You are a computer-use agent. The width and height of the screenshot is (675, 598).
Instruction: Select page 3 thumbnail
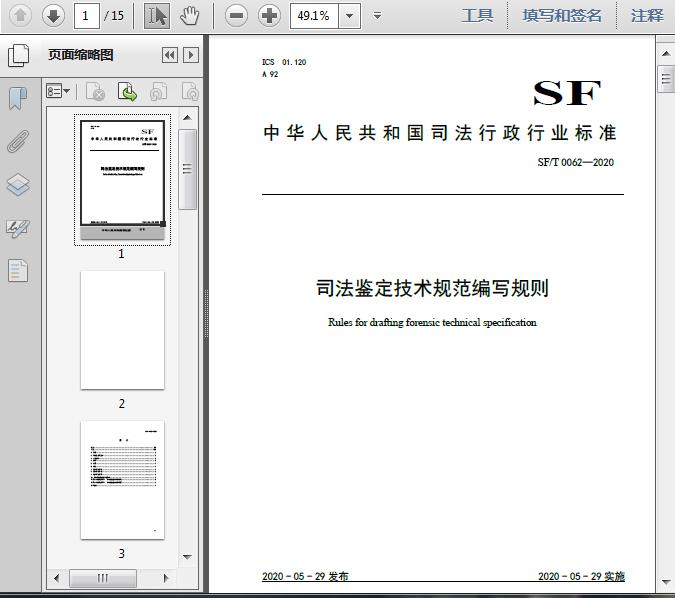(x=122, y=480)
